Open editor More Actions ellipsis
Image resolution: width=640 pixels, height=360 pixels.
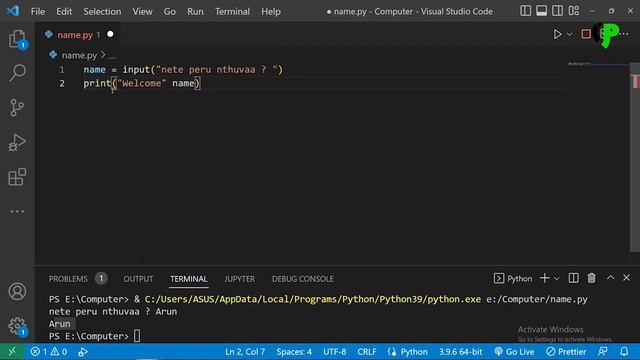[x=624, y=34]
